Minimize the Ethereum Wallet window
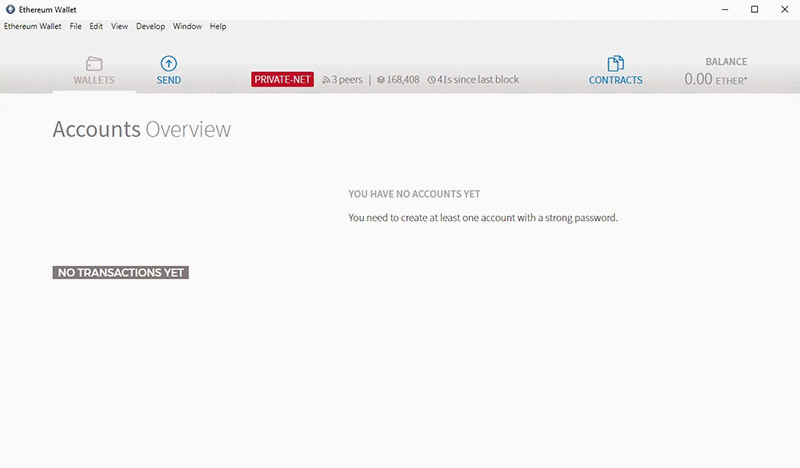 724,10
